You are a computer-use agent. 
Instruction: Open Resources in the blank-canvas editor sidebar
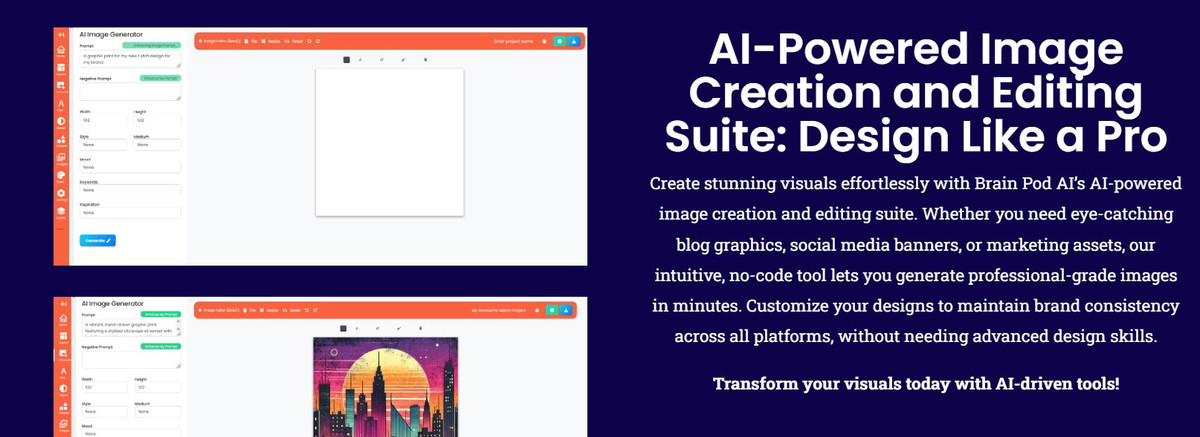pyautogui.click(x=60, y=89)
